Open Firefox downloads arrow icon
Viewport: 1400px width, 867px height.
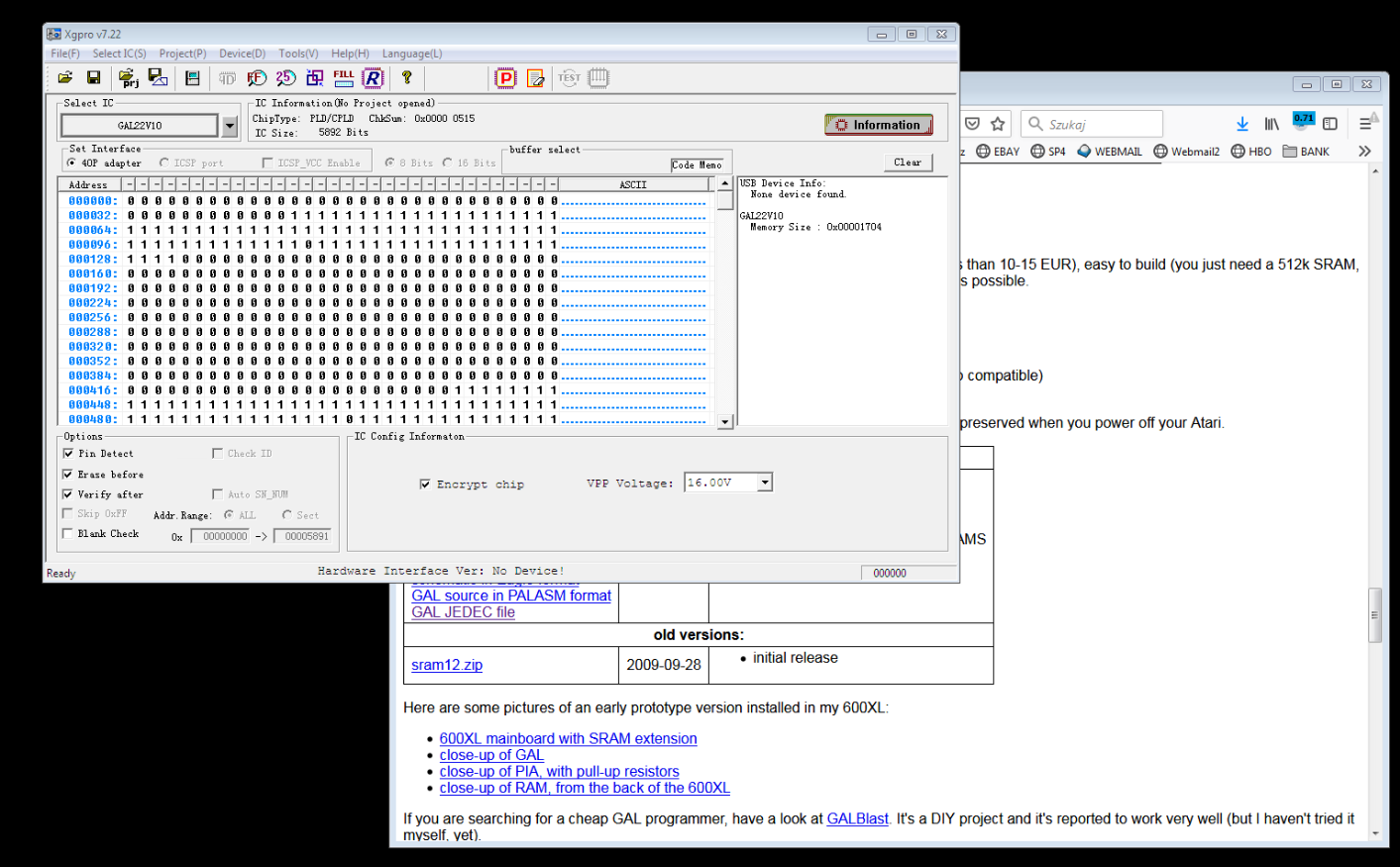click(1242, 124)
